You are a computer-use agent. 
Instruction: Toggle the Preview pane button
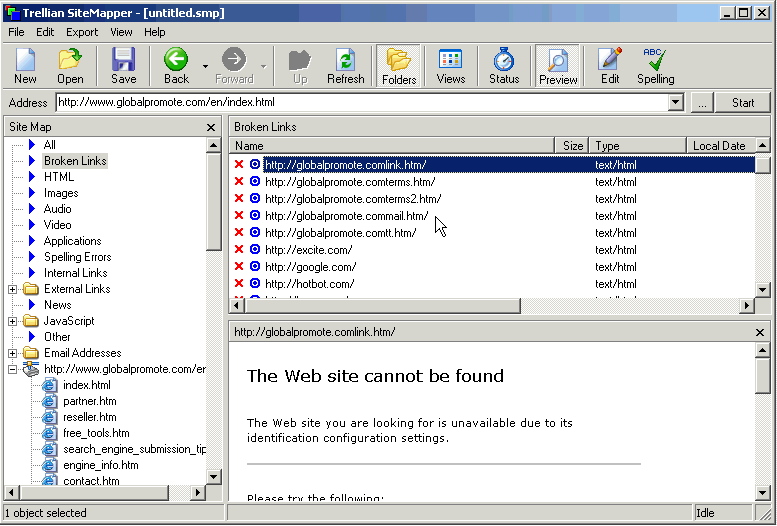(557, 66)
